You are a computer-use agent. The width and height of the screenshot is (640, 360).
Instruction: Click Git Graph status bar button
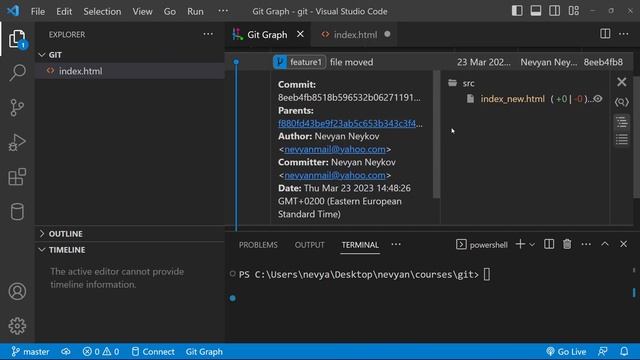(204, 351)
